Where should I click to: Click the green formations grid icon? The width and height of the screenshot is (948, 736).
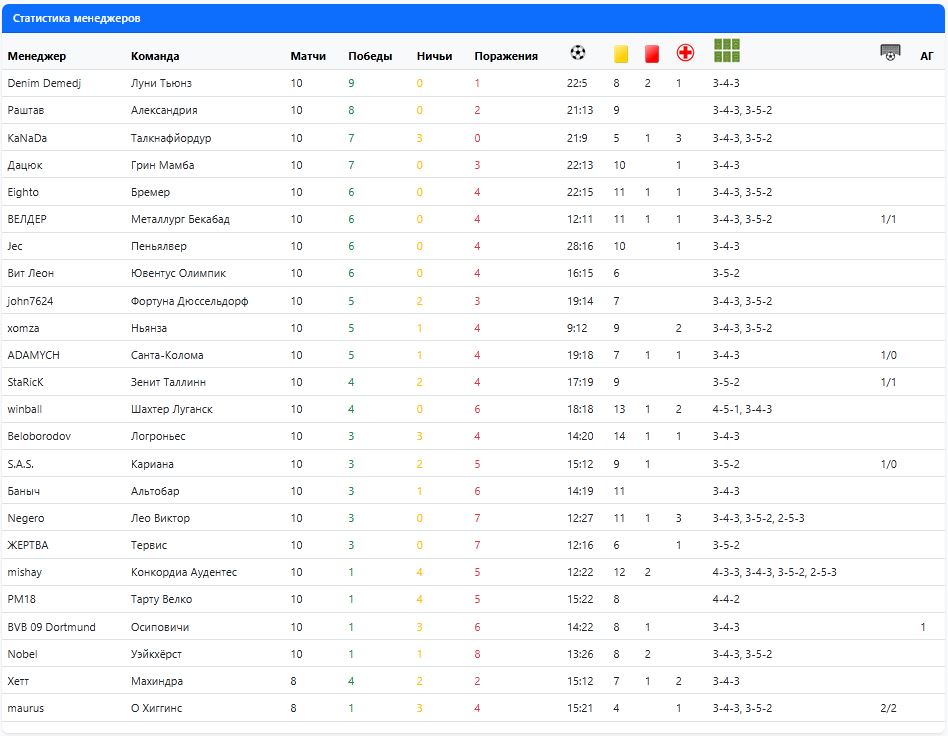(727, 50)
